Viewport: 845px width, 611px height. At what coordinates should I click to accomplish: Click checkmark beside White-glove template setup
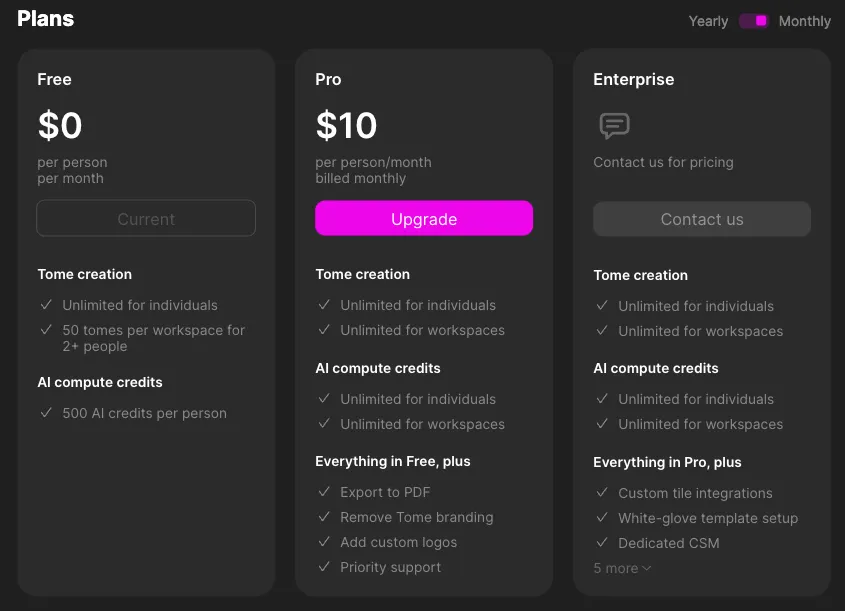[602, 518]
